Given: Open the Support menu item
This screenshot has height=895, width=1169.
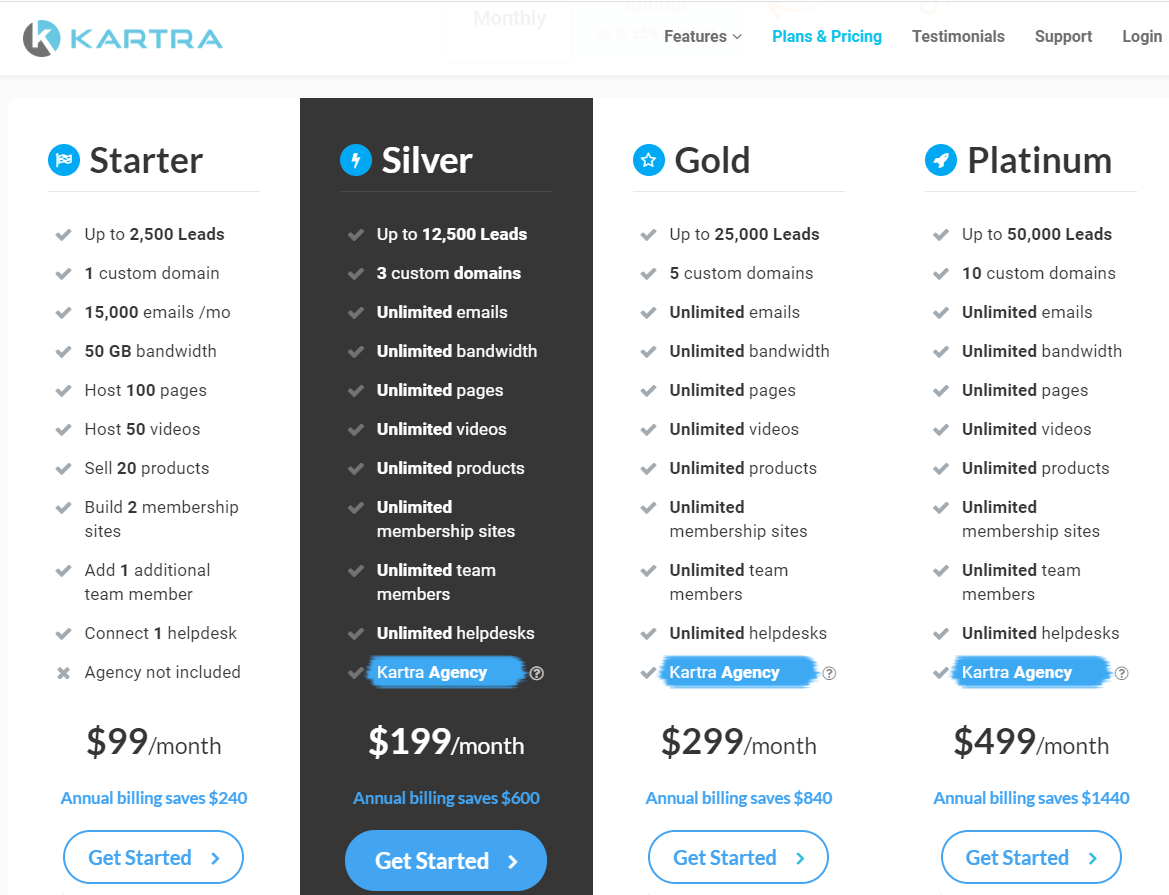Looking at the screenshot, I should click(x=1063, y=36).
